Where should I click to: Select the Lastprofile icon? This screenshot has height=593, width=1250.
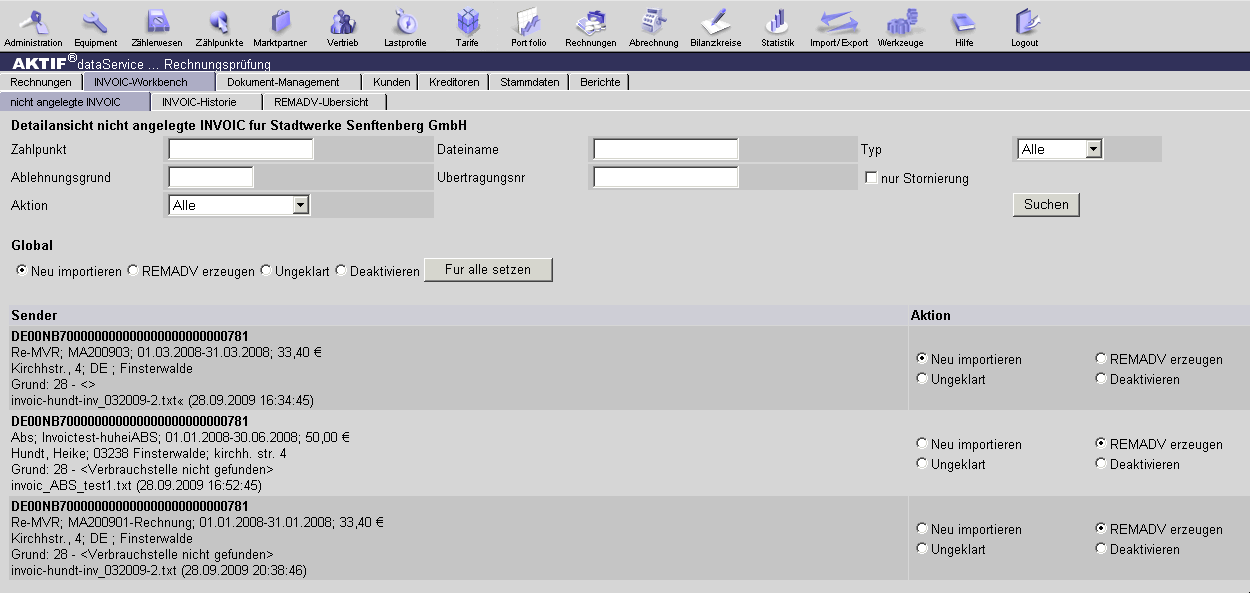tap(405, 22)
